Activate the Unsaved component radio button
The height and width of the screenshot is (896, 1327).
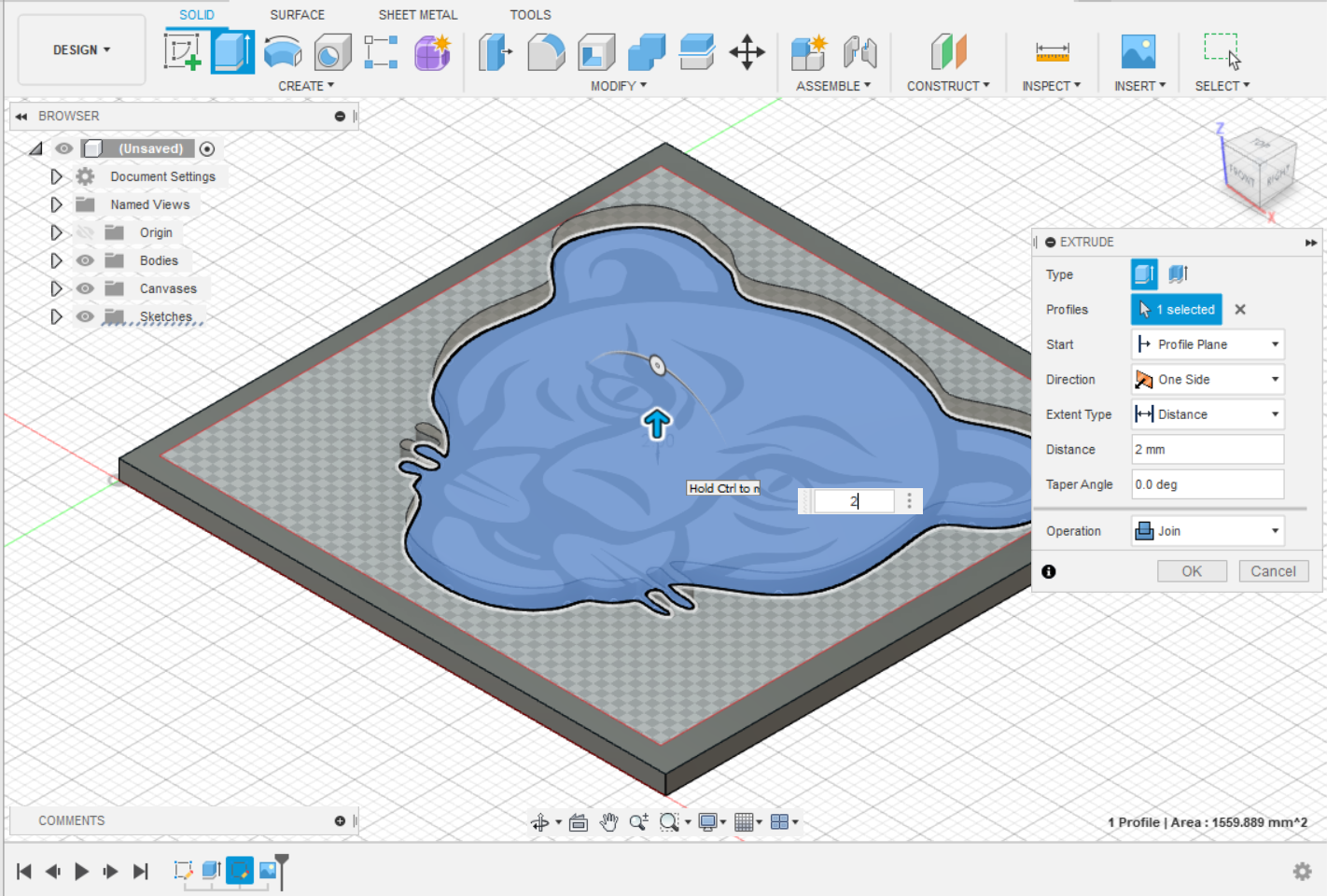click(x=207, y=148)
